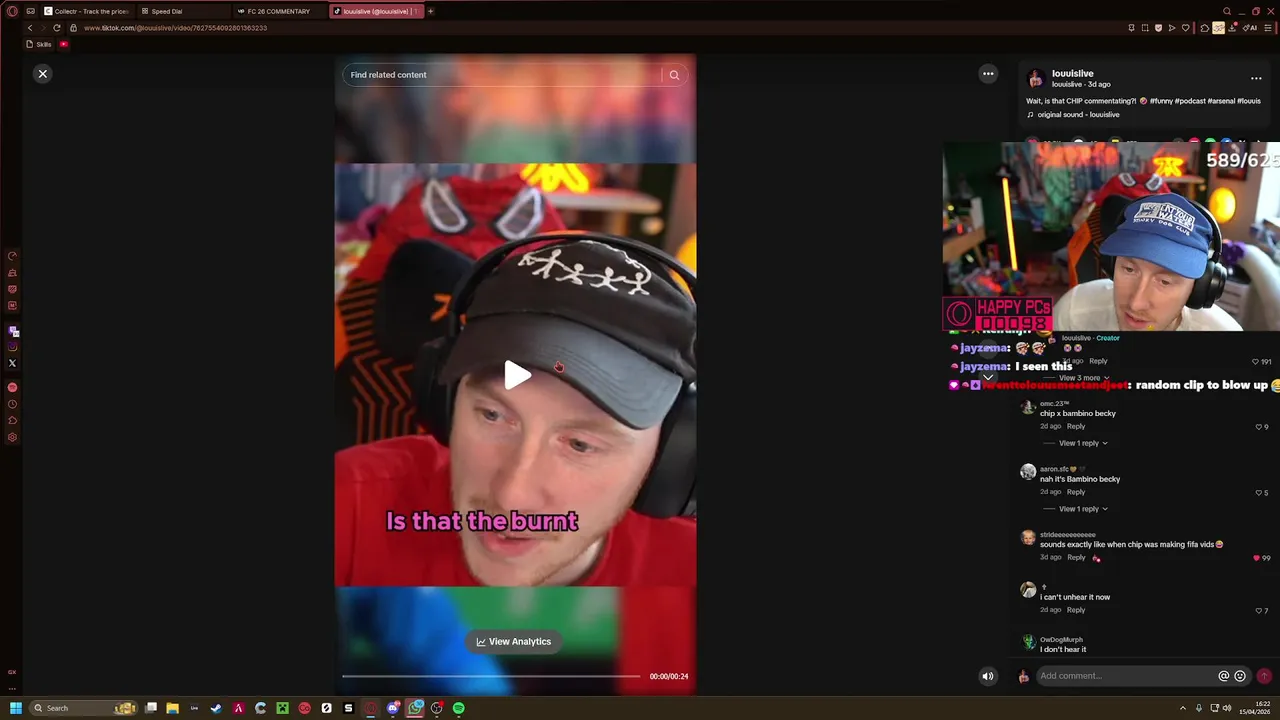Open the easy setup sliders icon

coord(1268,28)
